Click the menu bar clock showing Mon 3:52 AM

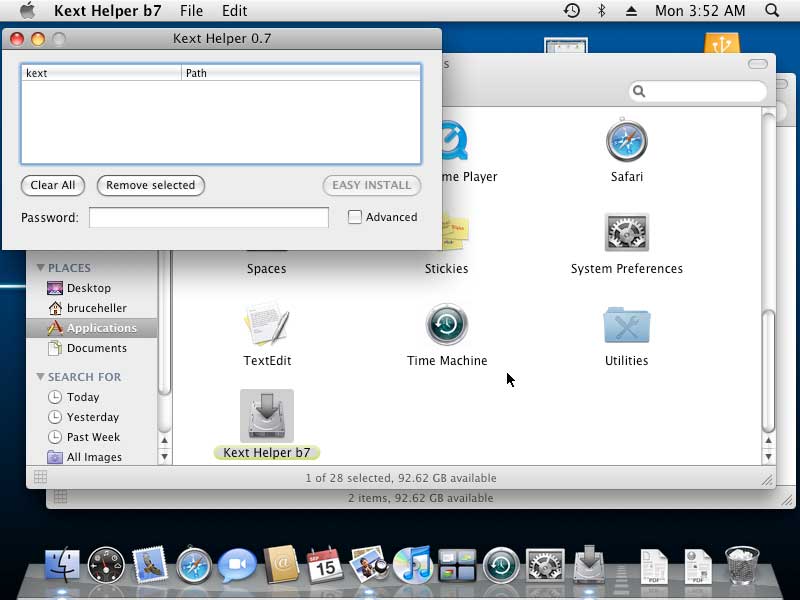click(x=700, y=11)
